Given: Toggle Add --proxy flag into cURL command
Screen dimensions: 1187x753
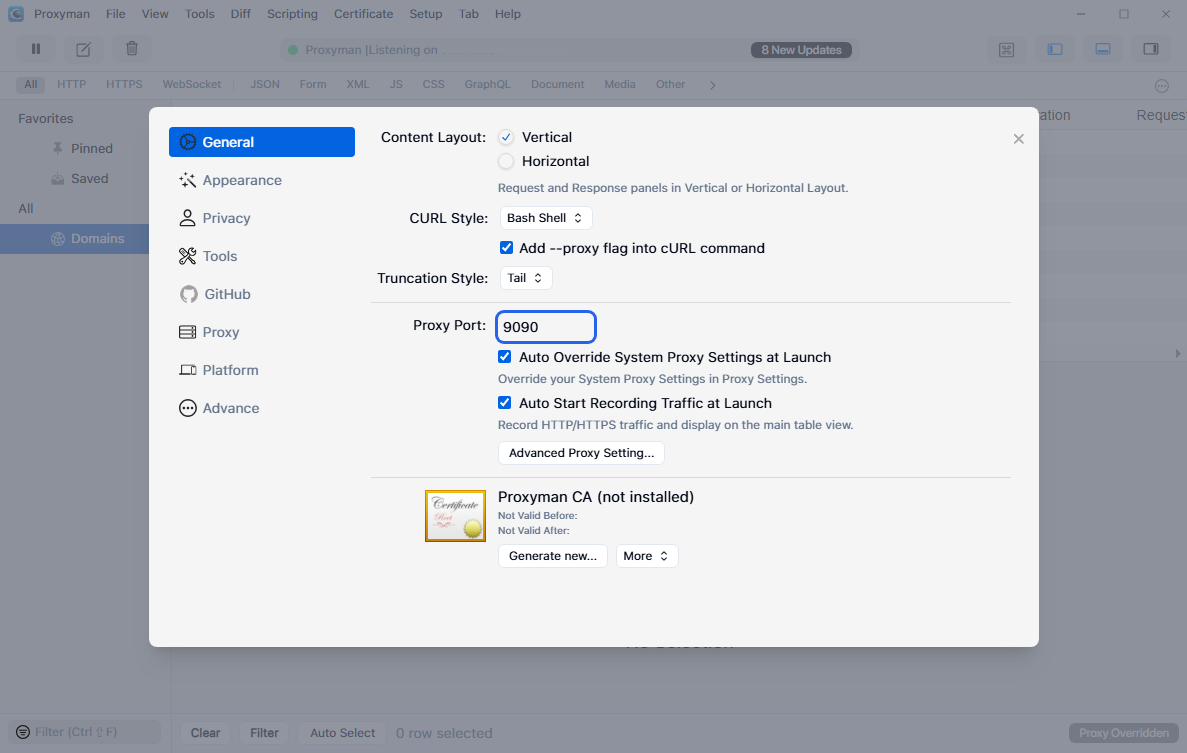Looking at the screenshot, I should click(506, 247).
